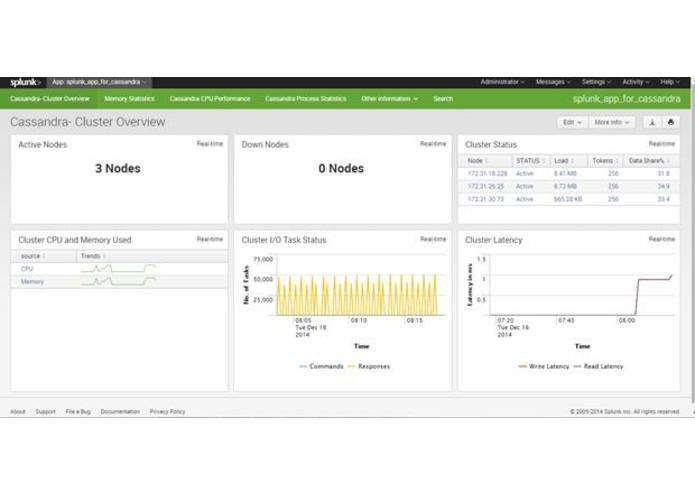
Task: Click the load value 8.41 MB
Action: pos(565,174)
